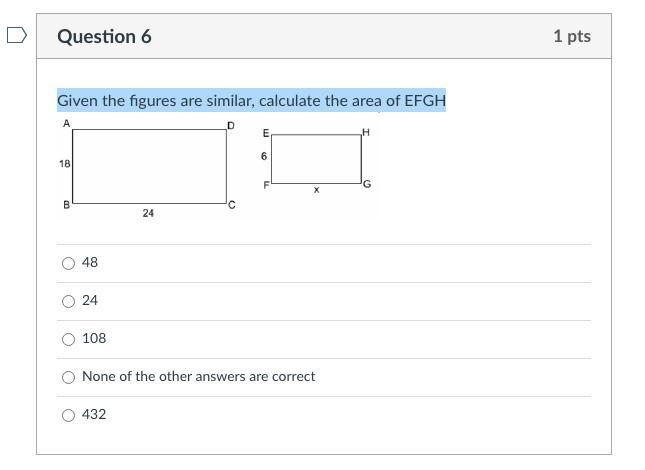Image resolution: width=645 pixels, height=470 pixels.
Task: Click vertex label C on the diagram
Action: 232,206
